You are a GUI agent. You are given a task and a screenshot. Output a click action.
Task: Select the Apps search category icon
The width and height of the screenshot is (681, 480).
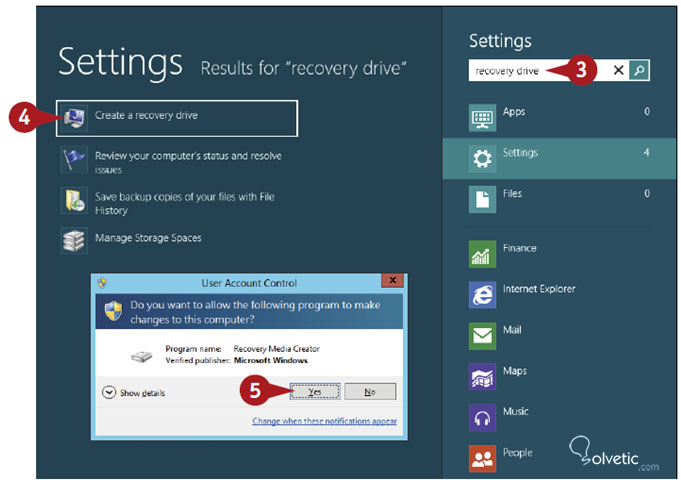[x=483, y=118]
